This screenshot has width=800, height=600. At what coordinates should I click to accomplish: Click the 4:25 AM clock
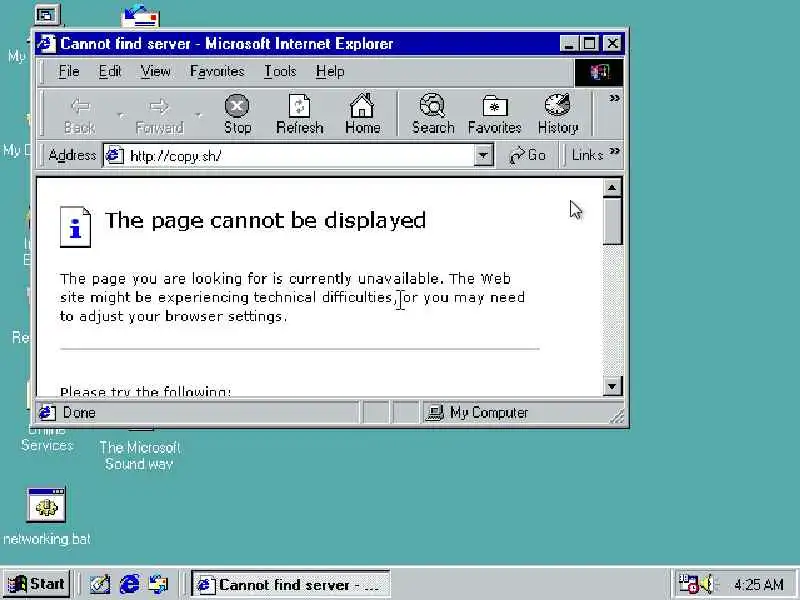[x=758, y=584]
